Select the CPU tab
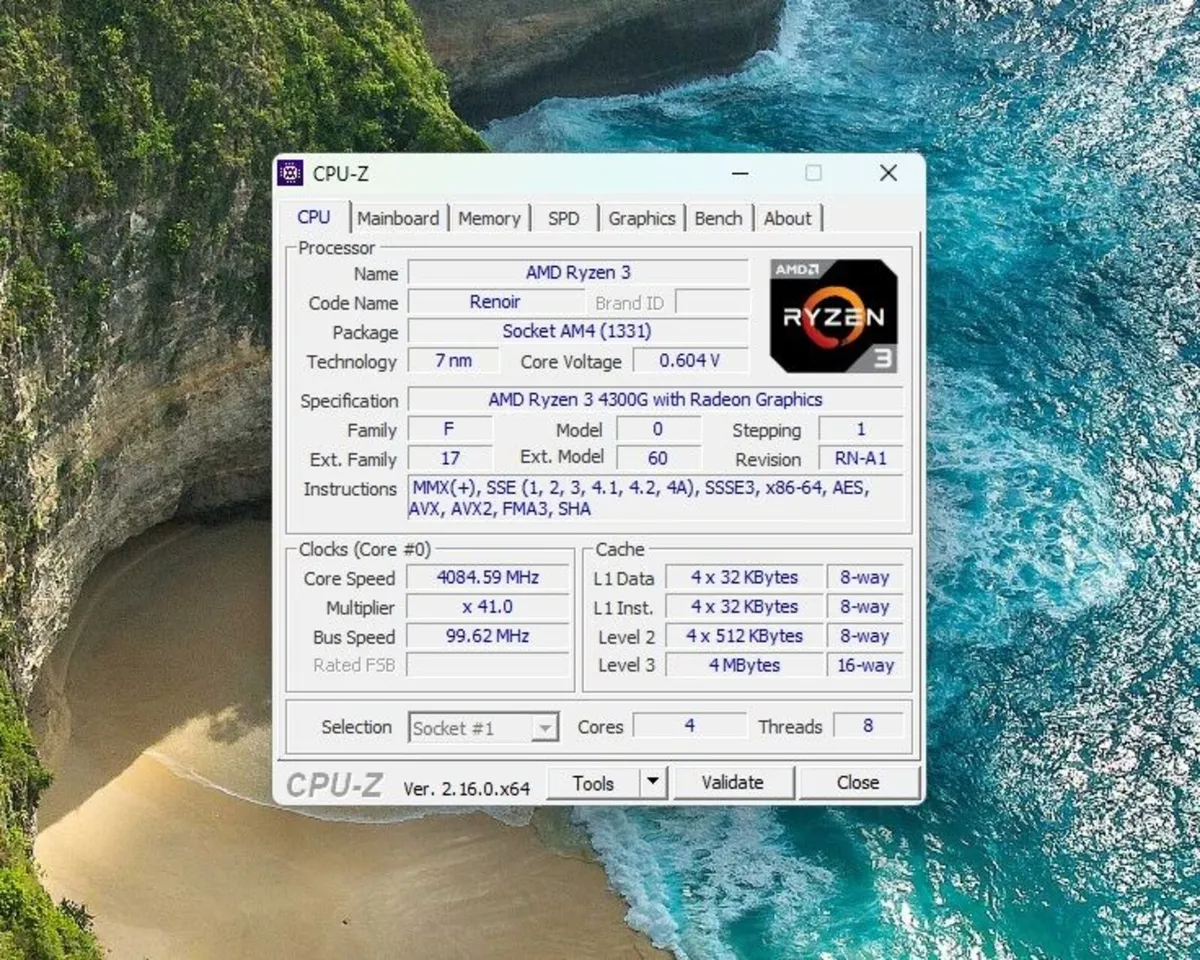Image resolution: width=1200 pixels, height=960 pixels. click(x=314, y=217)
